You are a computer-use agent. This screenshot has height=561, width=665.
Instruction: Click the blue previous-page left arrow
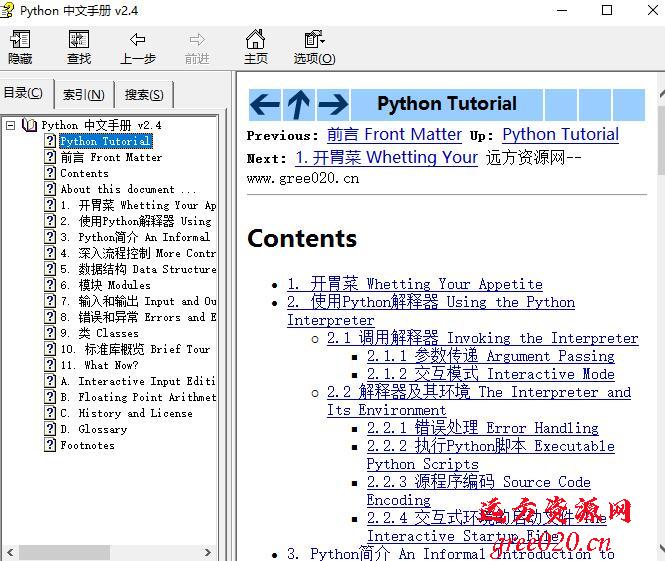(264, 104)
